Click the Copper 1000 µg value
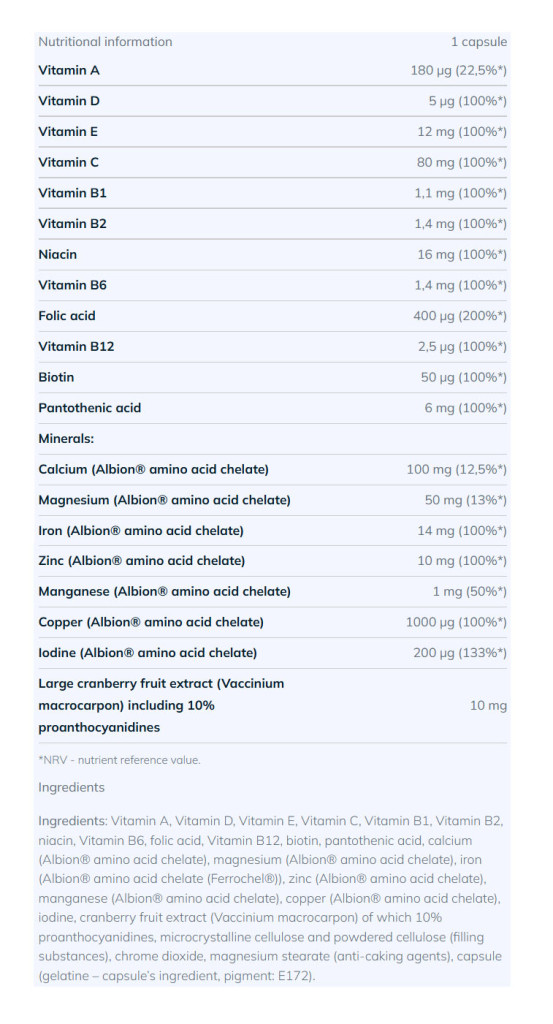 [x=456, y=622]
